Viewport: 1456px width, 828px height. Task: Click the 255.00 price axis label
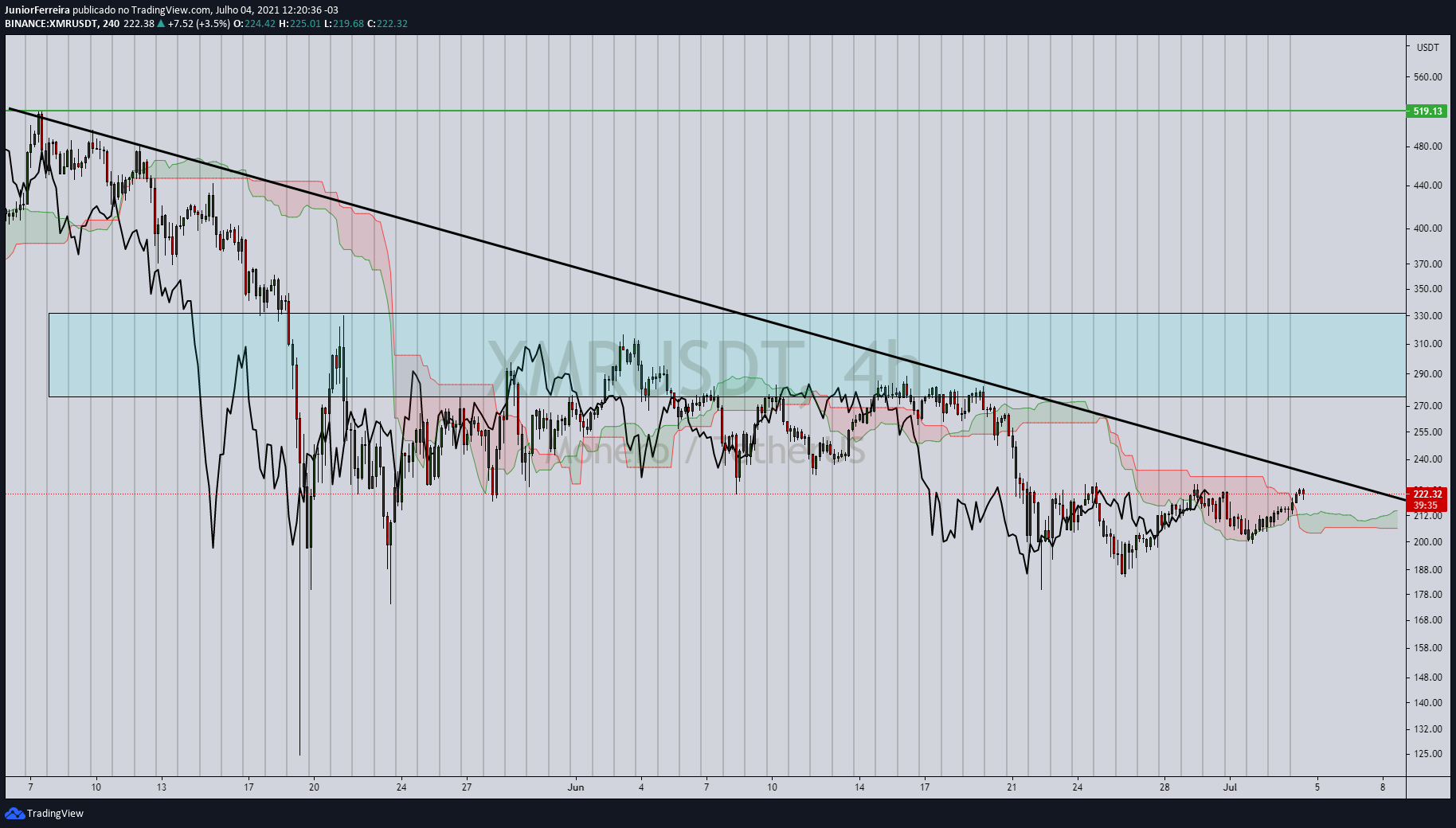[1427, 432]
